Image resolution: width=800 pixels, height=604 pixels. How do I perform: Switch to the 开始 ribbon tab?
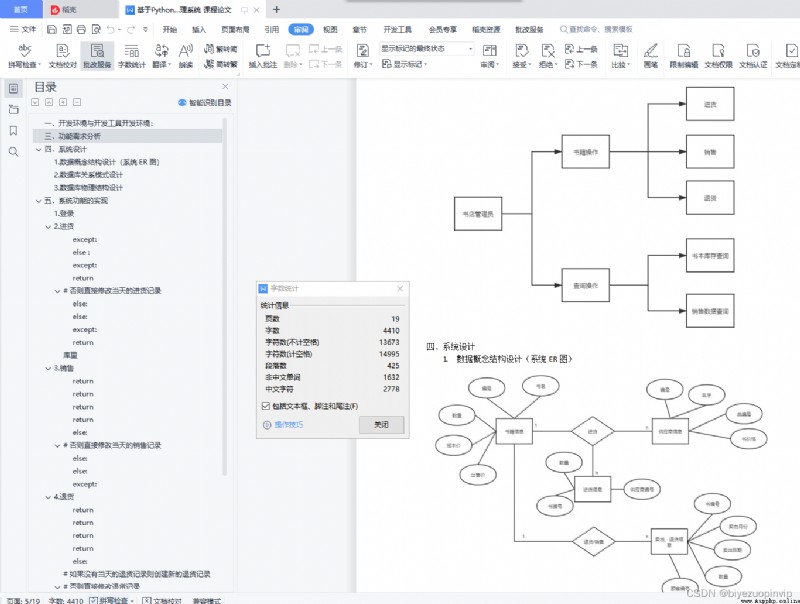(170, 30)
